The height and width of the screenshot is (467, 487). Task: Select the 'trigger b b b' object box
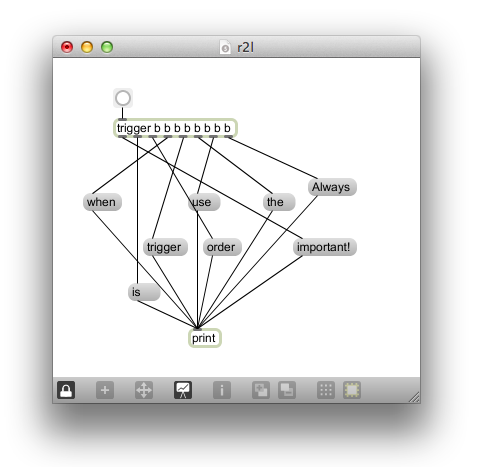tap(175, 128)
